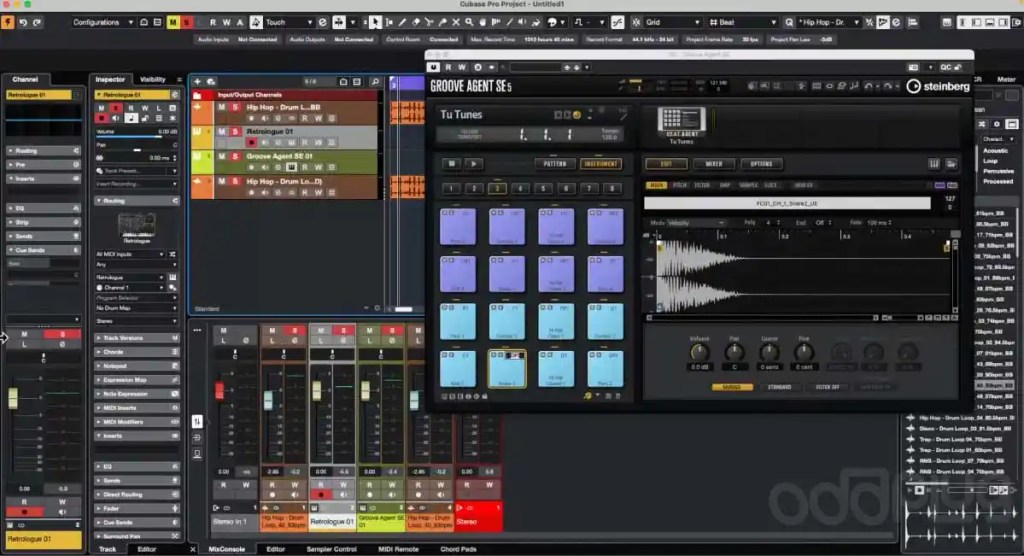The width and height of the screenshot is (1024, 556).
Task: Open the Grid snap type dropdown
Action: pos(672,22)
